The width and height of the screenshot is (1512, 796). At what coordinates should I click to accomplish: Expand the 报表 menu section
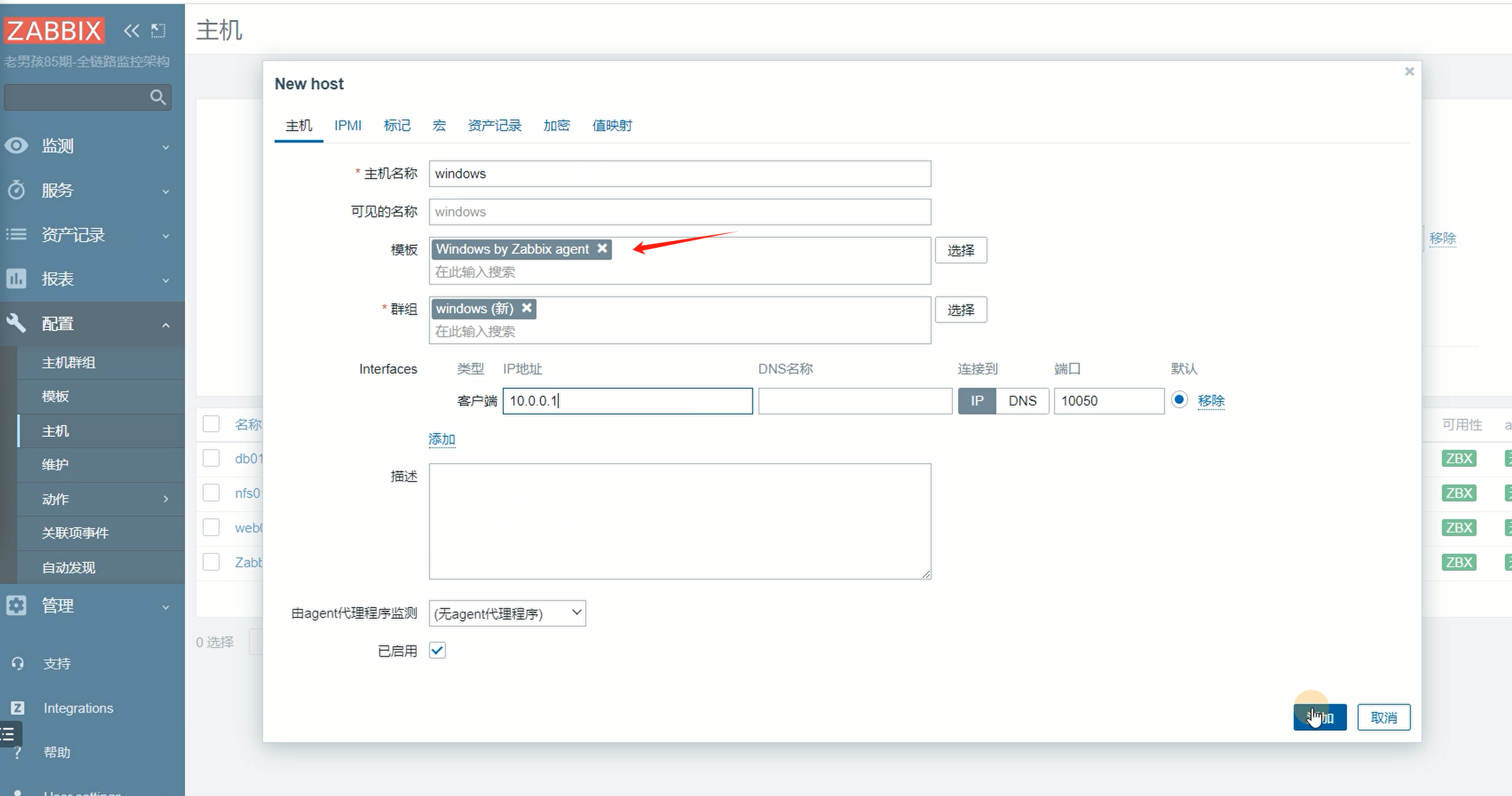pos(166,280)
